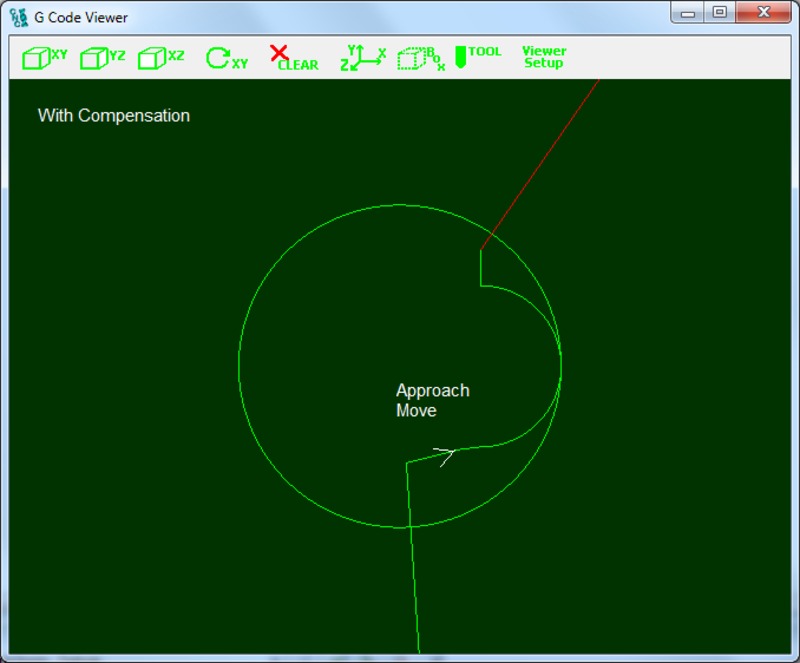
Task: Click the 'Approach Move' annotation text
Action: [432, 400]
